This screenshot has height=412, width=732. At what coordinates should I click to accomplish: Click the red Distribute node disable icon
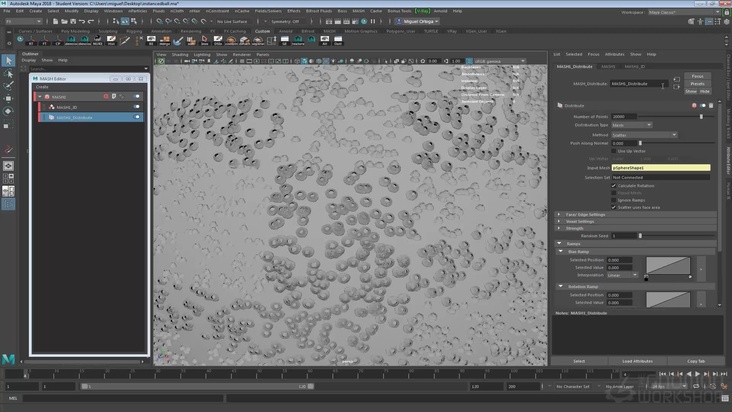(694, 105)
